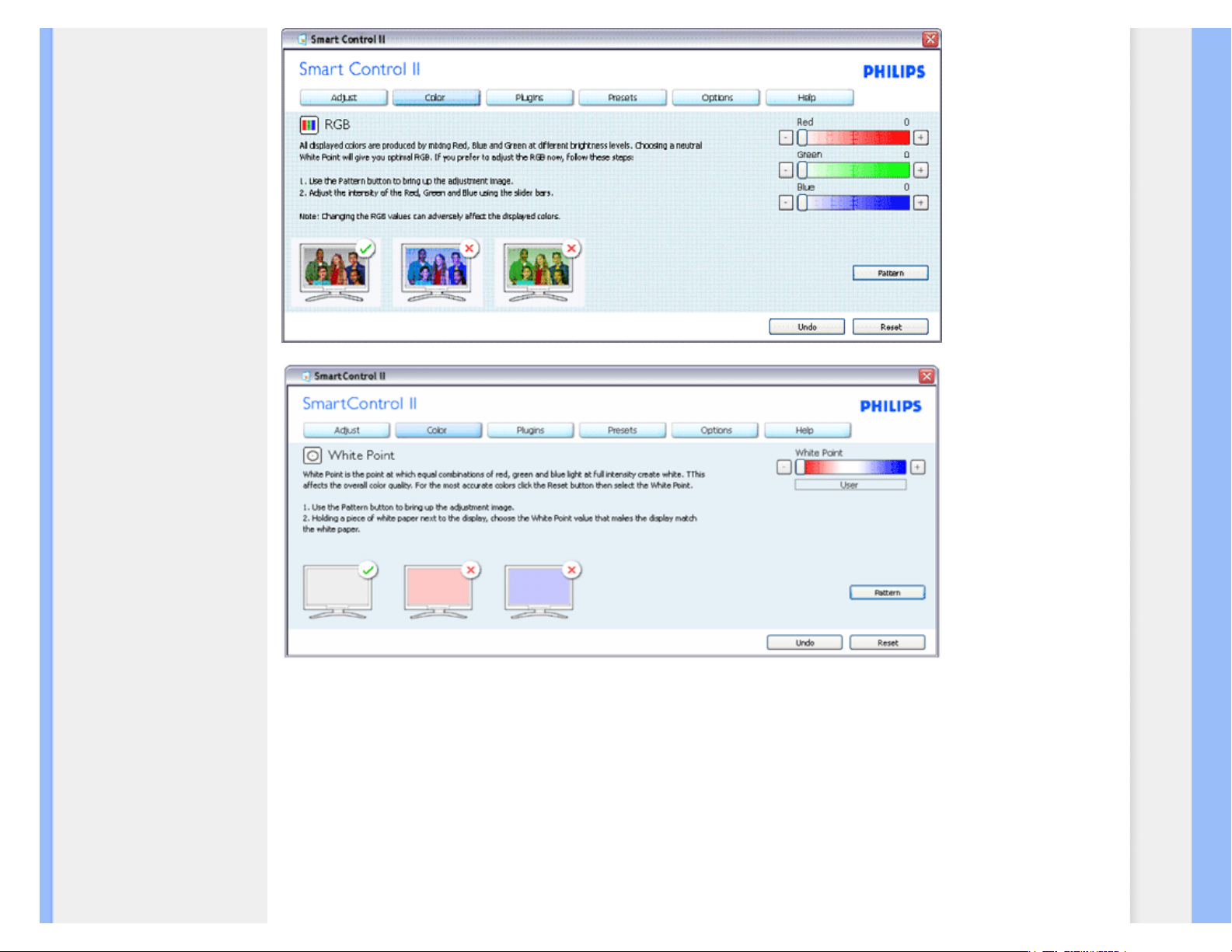Close the White Point SmartControl II window

click(927, 376)
